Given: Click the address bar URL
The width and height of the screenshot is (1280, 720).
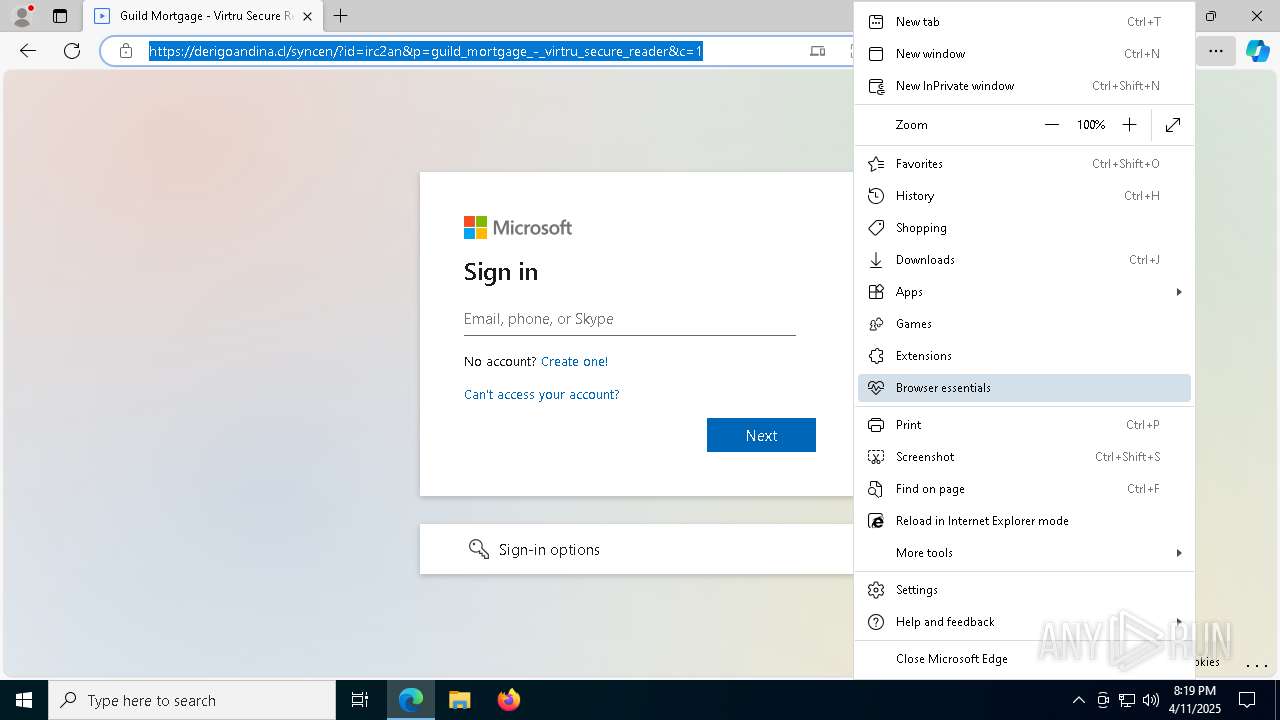Looking at the screenshot, I should tap(426, 51).
